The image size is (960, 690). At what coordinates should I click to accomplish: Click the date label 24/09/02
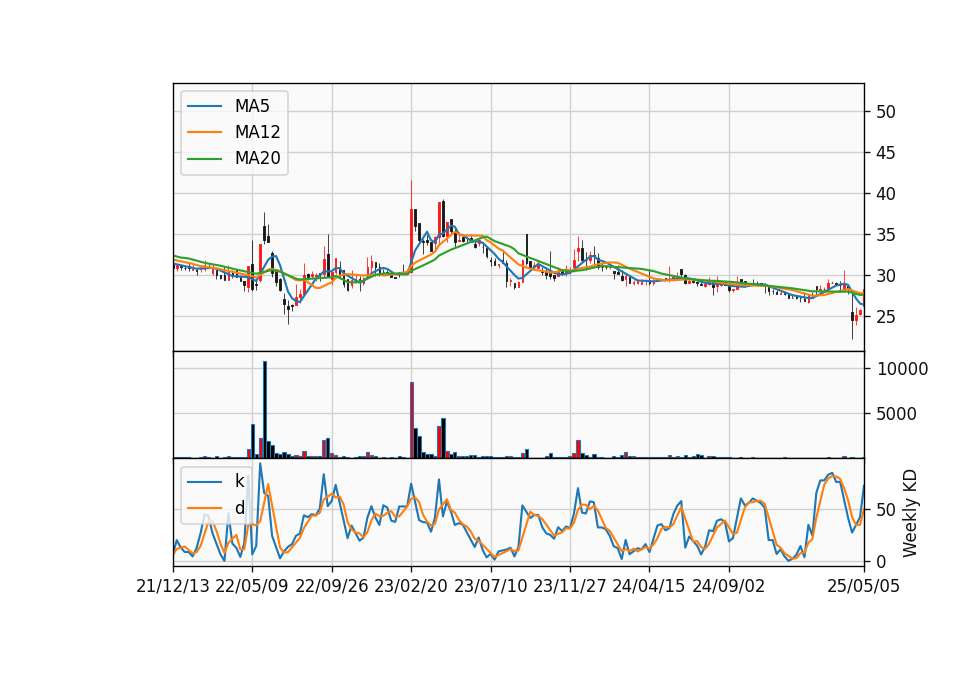[729, 586]
